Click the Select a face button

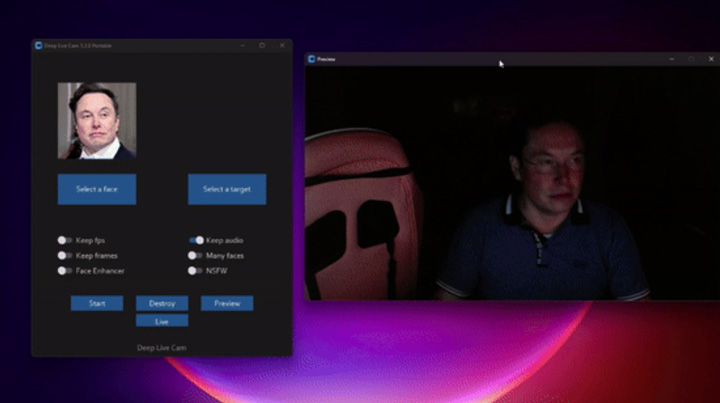[97, 189]
